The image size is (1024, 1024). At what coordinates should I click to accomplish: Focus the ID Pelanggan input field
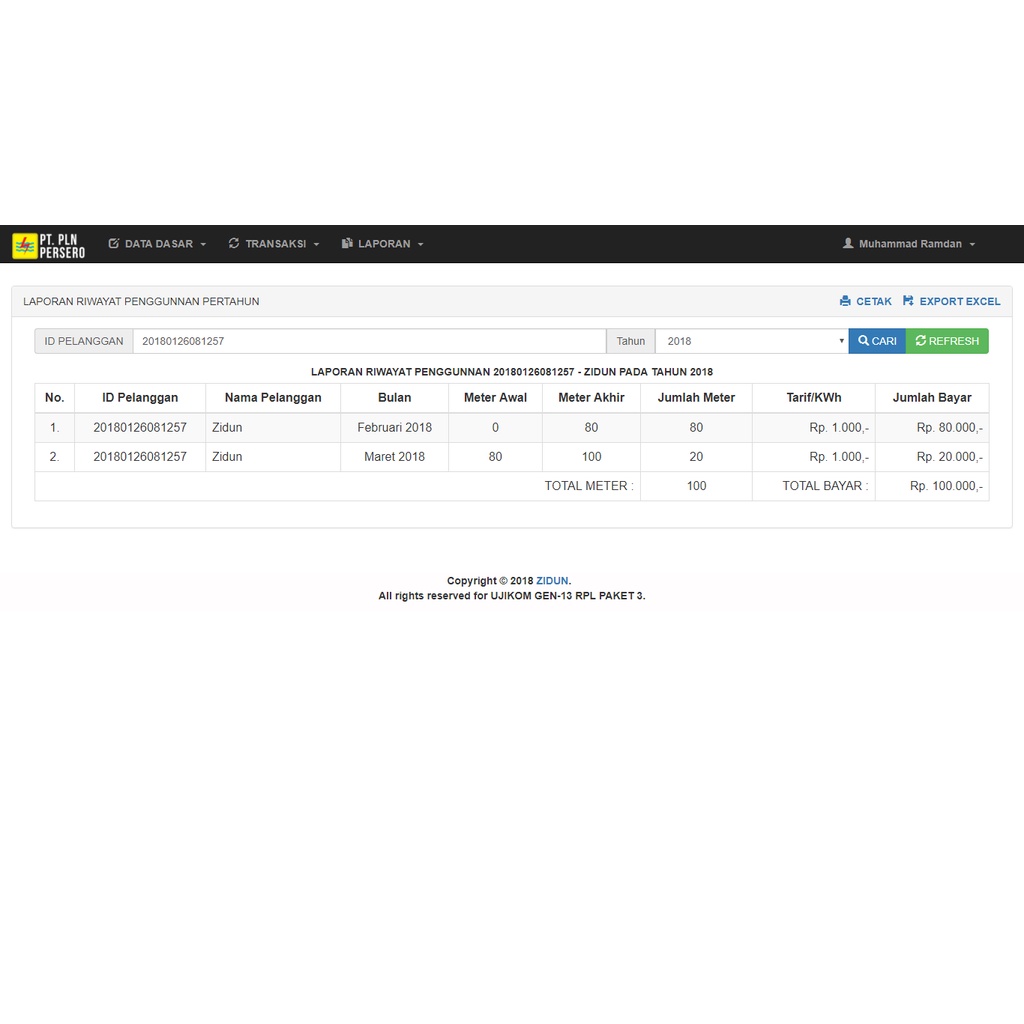point(370,341)
